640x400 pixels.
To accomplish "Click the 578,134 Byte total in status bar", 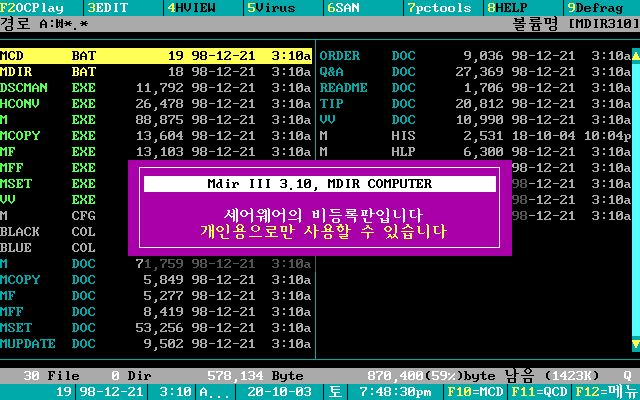I will tap(255, 376).
